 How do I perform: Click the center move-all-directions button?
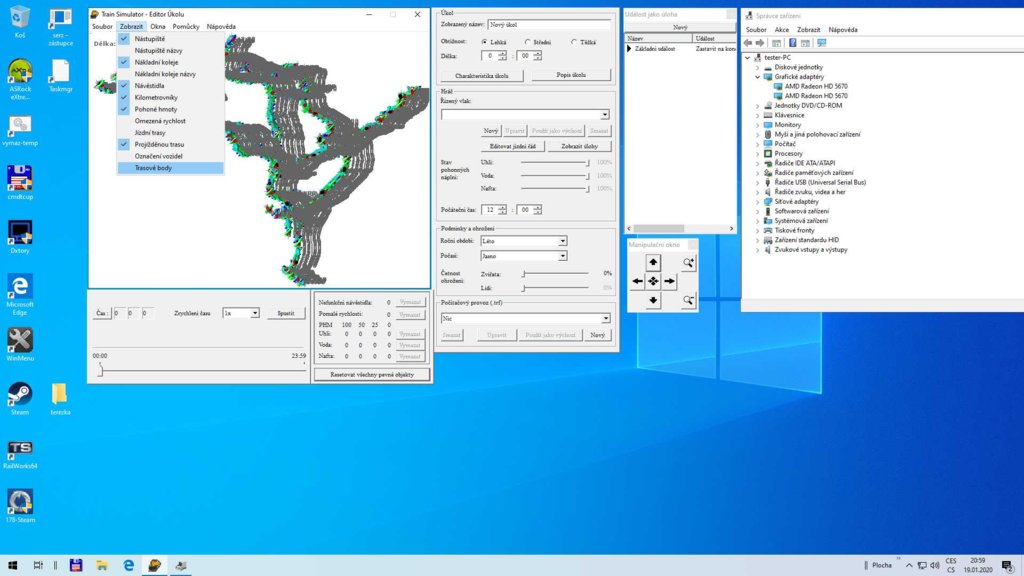point(653,281)
